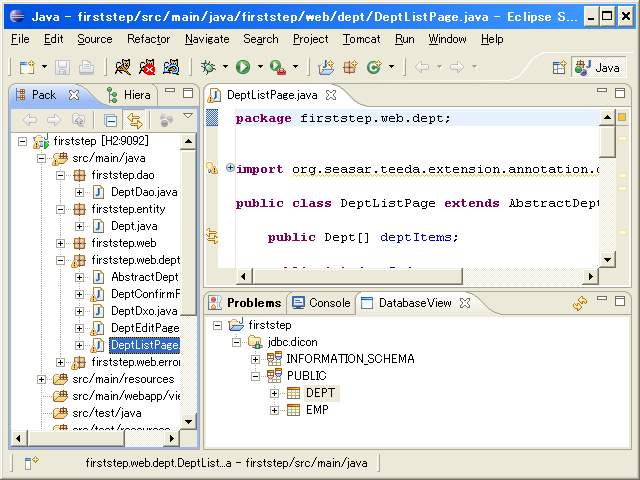
Task: Click the refresh icon in DatabaseView panel
Action: [x=579, y=303]
